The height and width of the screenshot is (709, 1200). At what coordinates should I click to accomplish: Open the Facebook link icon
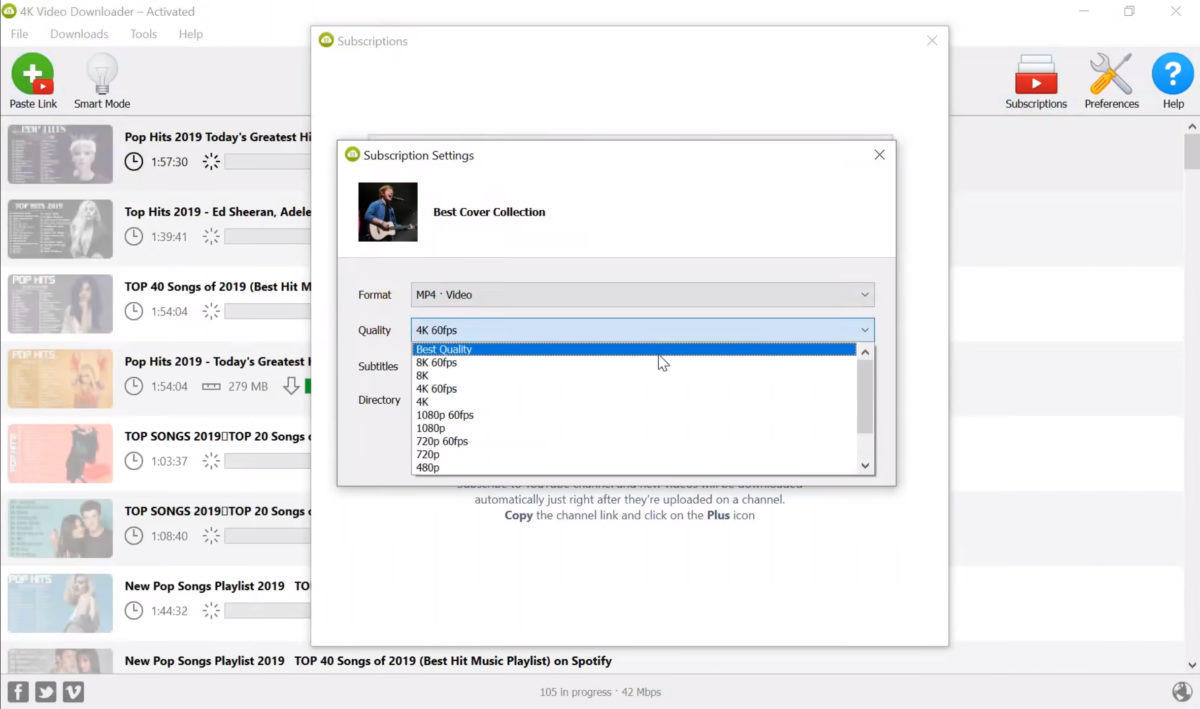[18, 691]
